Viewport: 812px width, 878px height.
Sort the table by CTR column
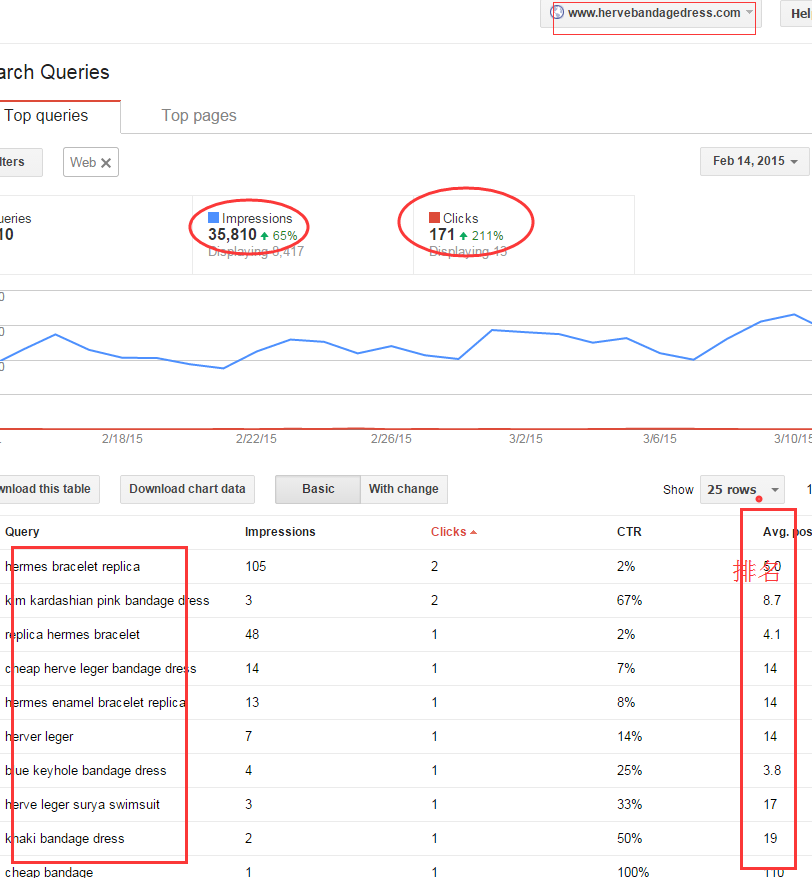(629, 532)
